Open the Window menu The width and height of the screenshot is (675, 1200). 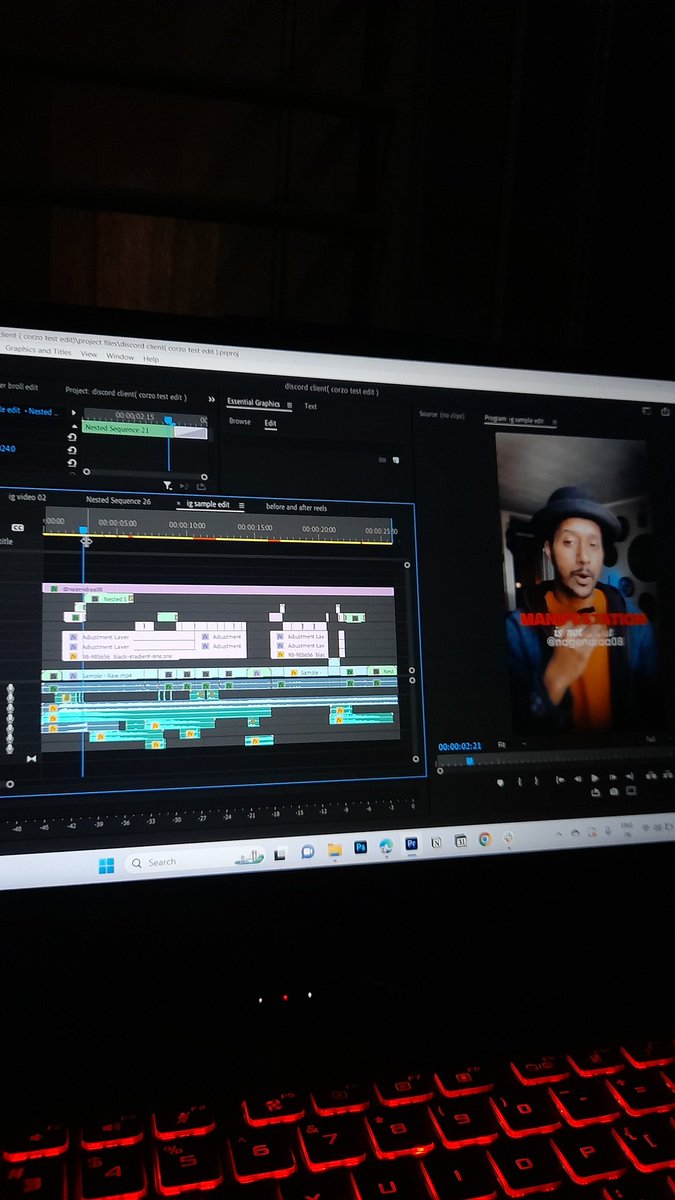(x=120, y=356)
